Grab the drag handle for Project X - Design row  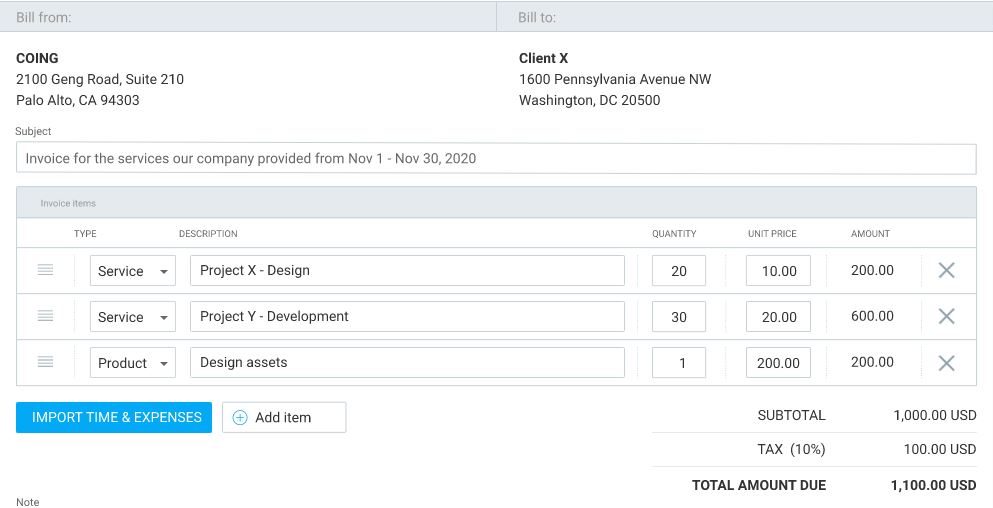(x=45, y=270)
